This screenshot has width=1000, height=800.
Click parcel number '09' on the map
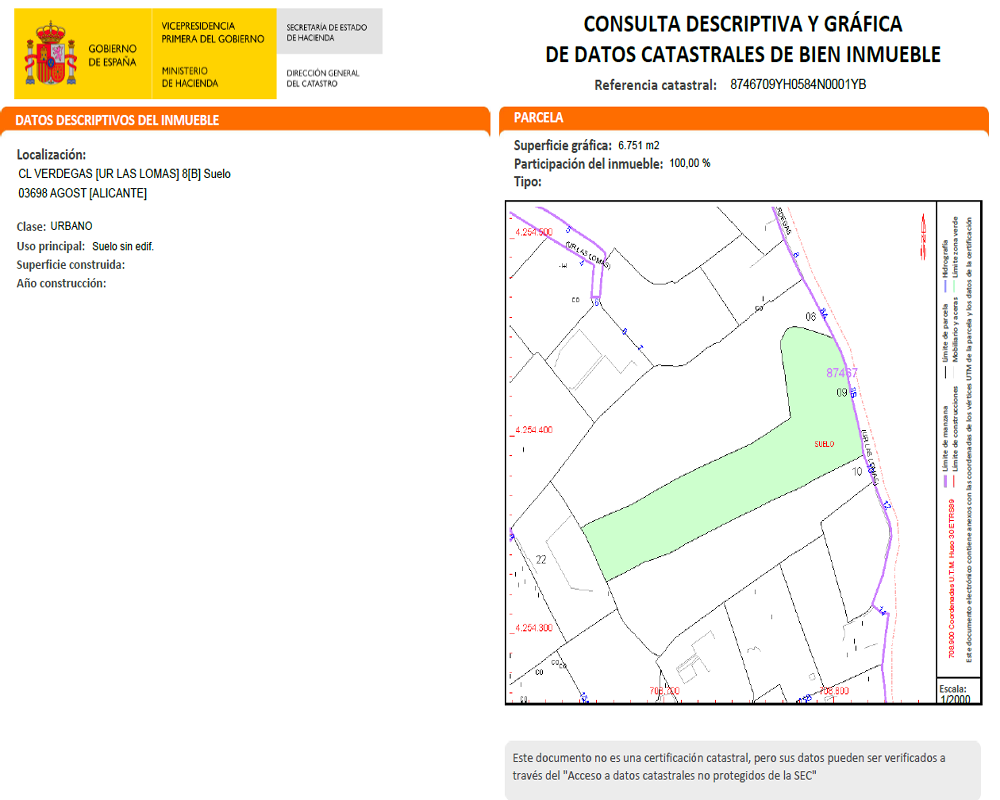click(x=842, y=392)
